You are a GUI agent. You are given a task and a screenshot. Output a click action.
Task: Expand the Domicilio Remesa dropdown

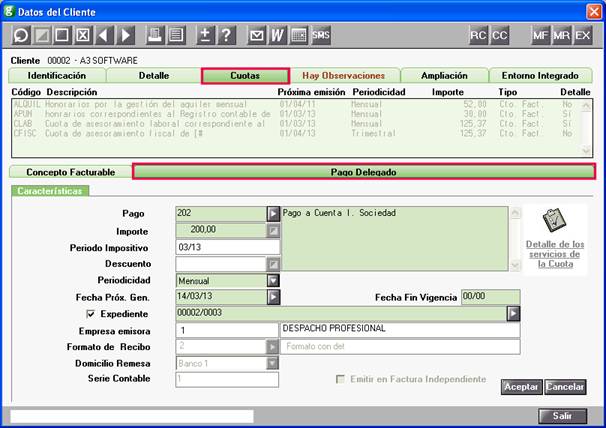272,363
